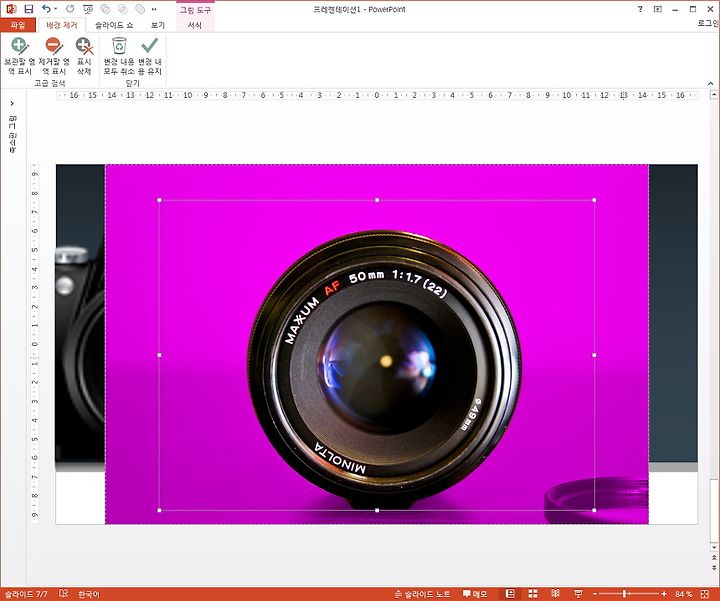Screen dimensions: 720x601
Task: Select the Mark Areas to Remove tool
Action: point(54,56)
